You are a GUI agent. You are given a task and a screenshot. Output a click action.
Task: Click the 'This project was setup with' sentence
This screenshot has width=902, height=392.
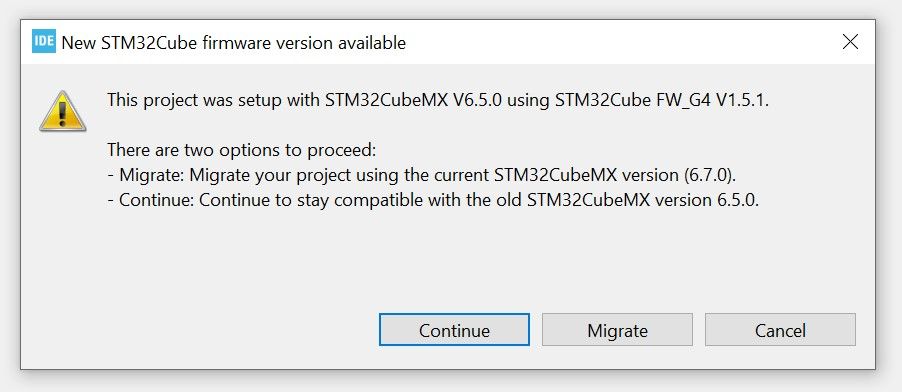[438, 100]
